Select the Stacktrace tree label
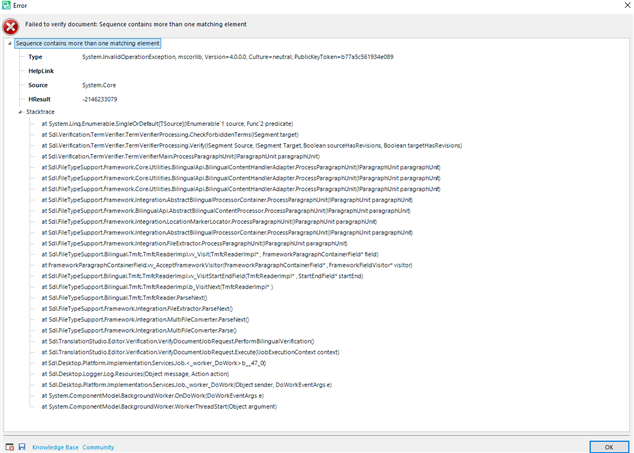This screenshot has height=453, width=634. coord(40,112)
